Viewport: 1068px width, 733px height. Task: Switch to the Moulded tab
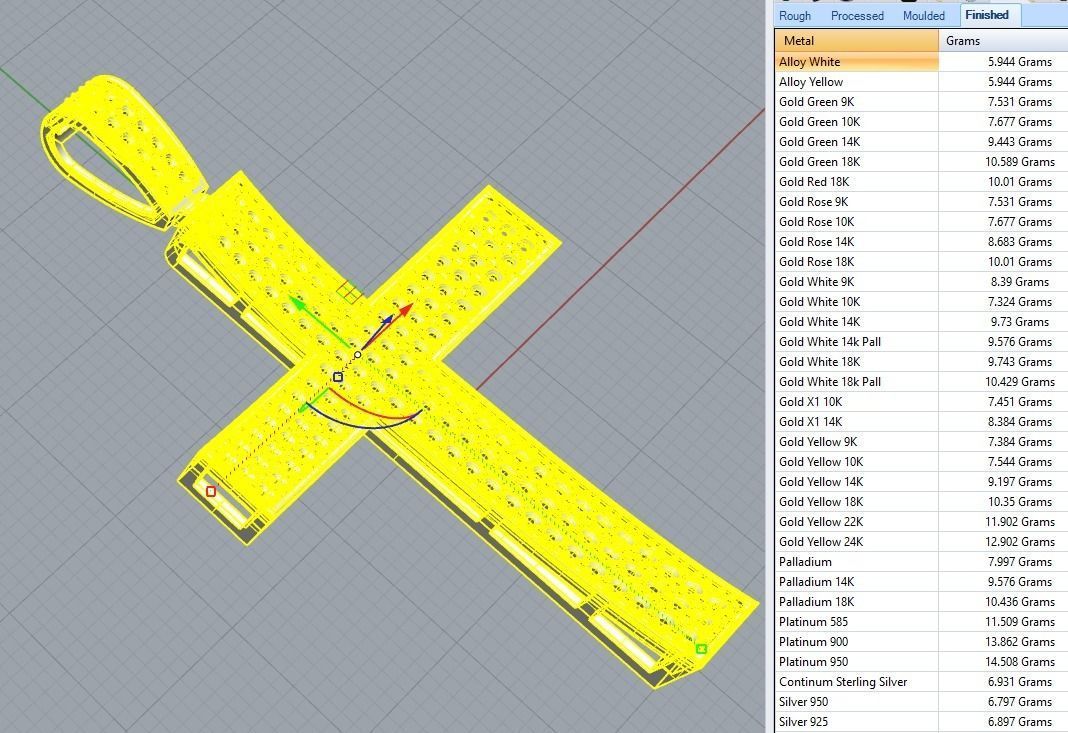[924, 16]
